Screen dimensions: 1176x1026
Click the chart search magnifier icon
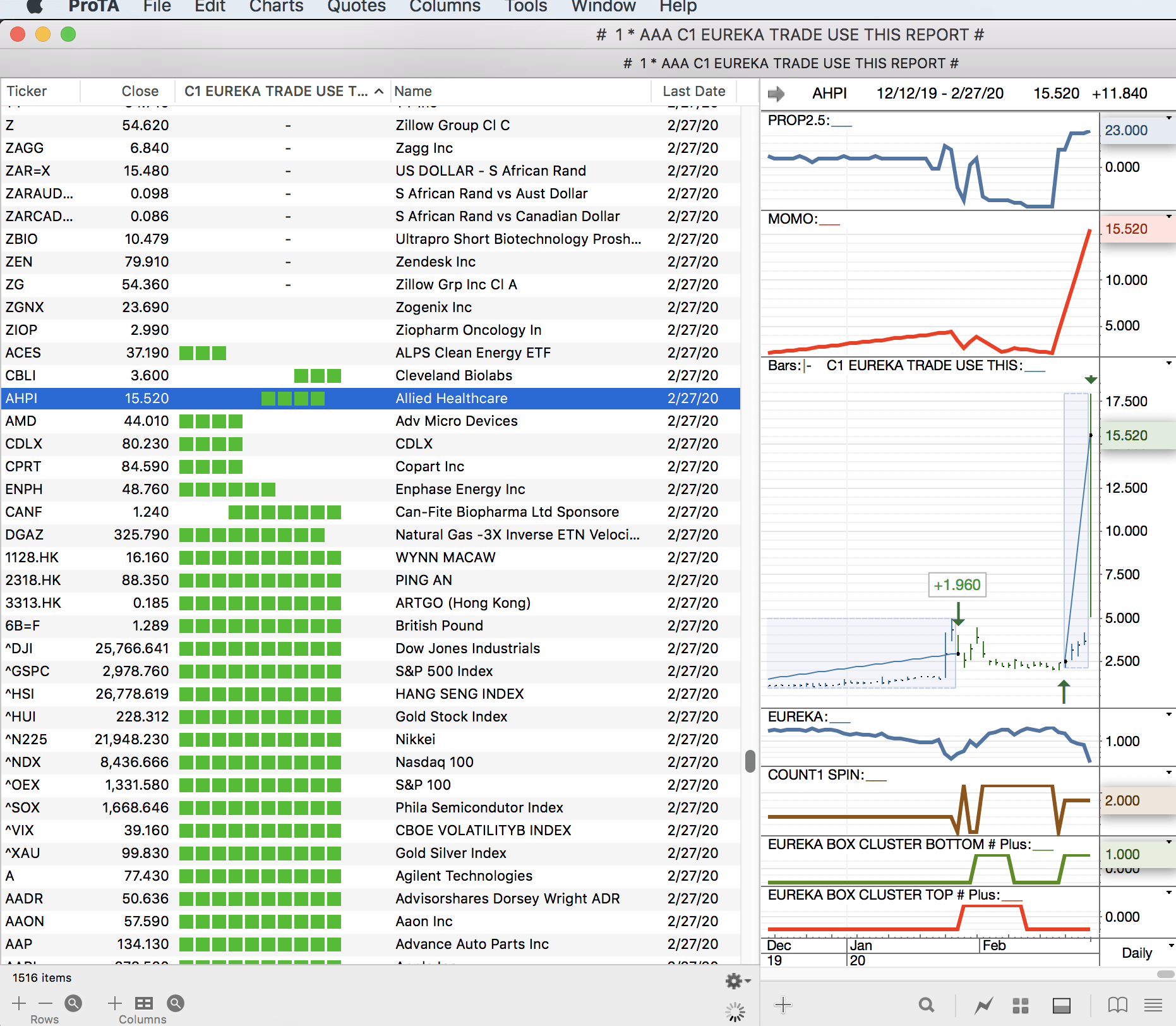926,1005
